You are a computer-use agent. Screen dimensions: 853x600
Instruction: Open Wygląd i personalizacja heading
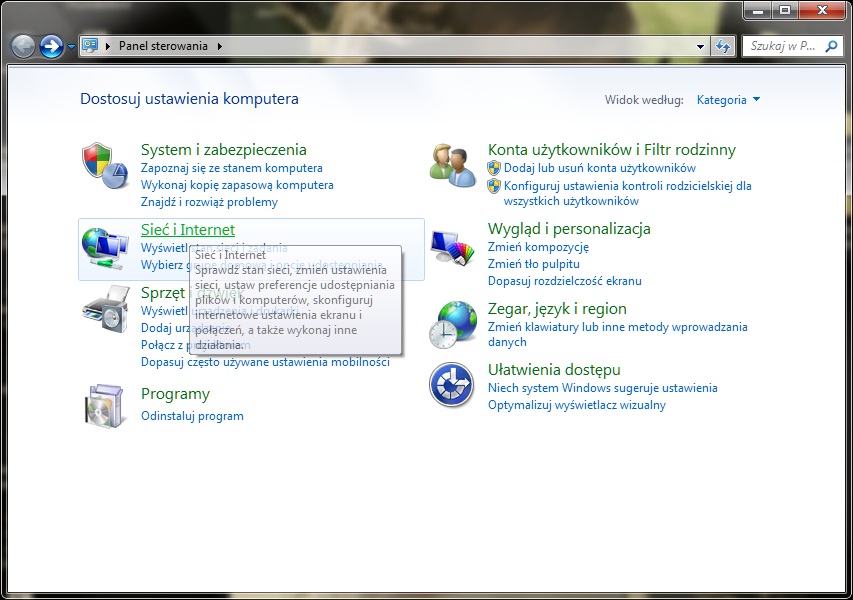pos(569,229)
